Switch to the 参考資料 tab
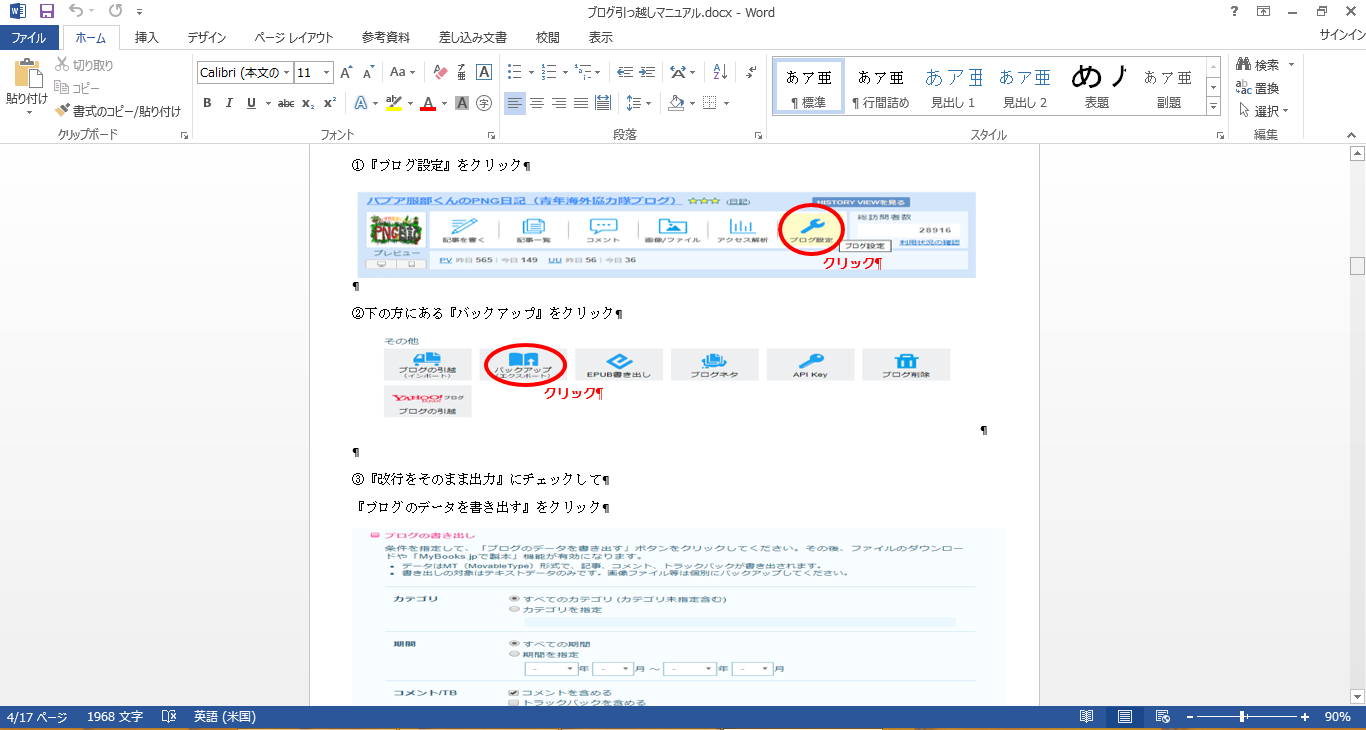The height and width of the screenshot is (730, 1366). click(x=386, y=38)
